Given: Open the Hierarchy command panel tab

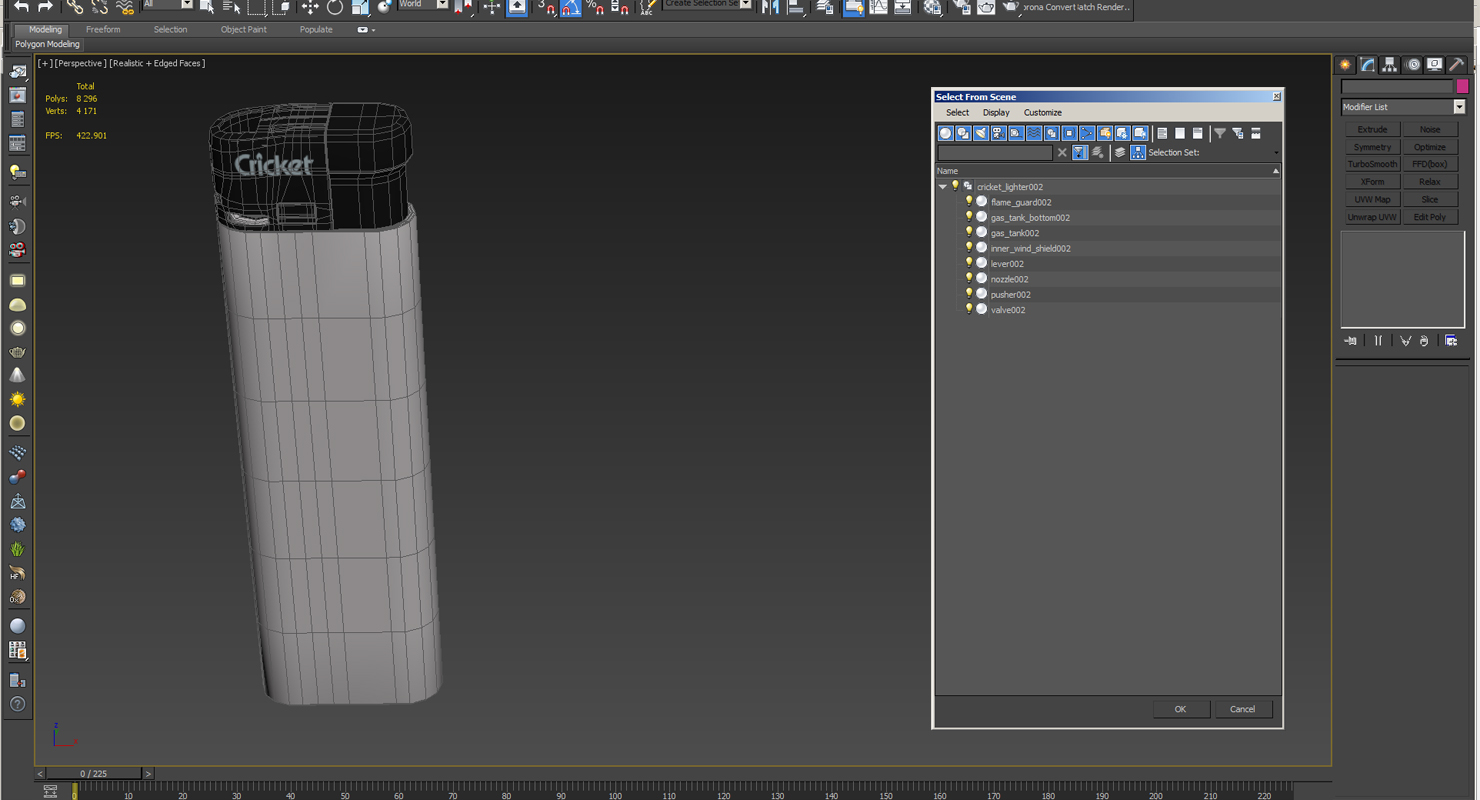Looking at the screenshot, I should click(1390, 64).
